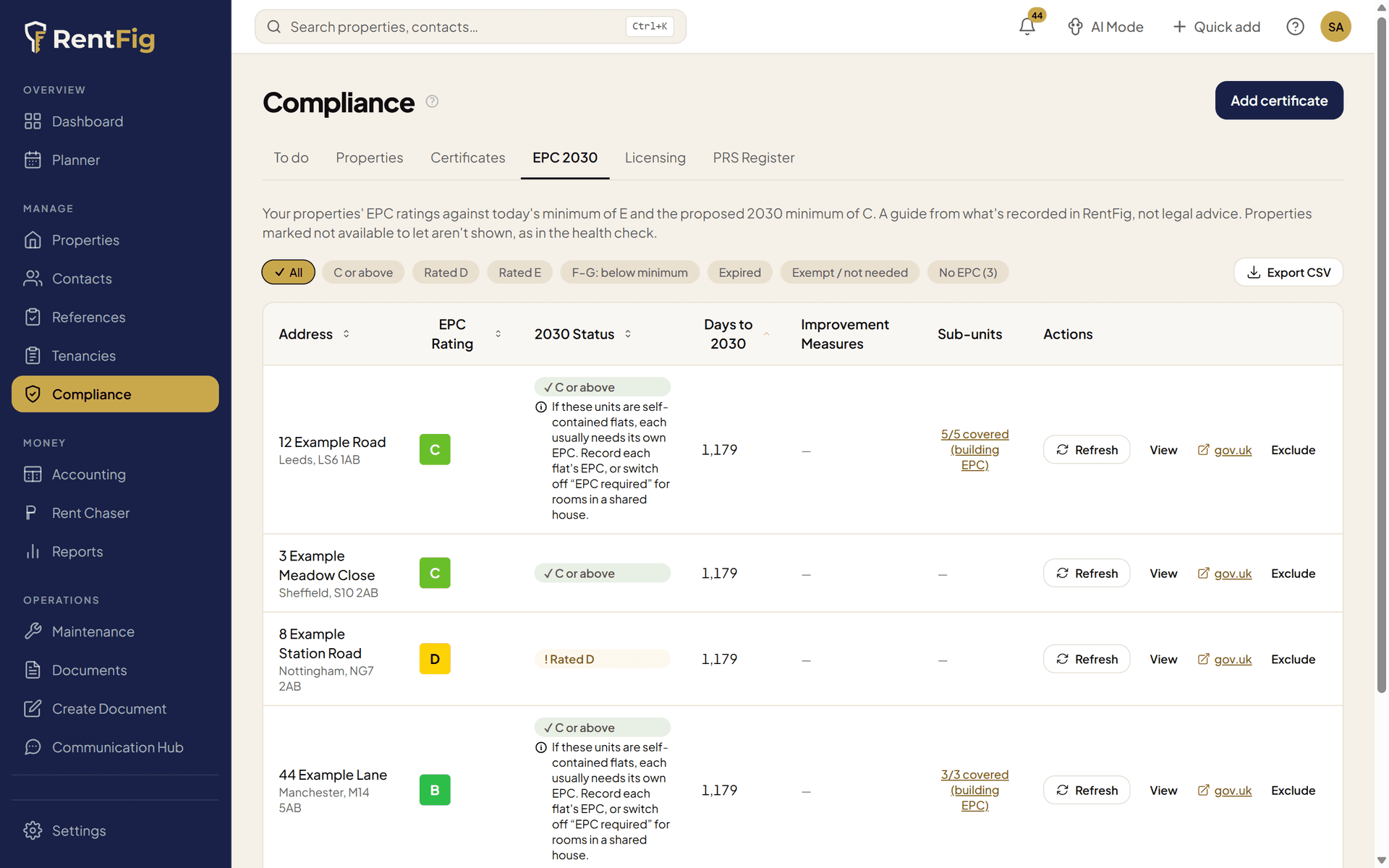Image resolution: width=1389 pixels, height=868 pixels.
Task: Open Rent Chaser in the sidebar
Action: (115, 513)
